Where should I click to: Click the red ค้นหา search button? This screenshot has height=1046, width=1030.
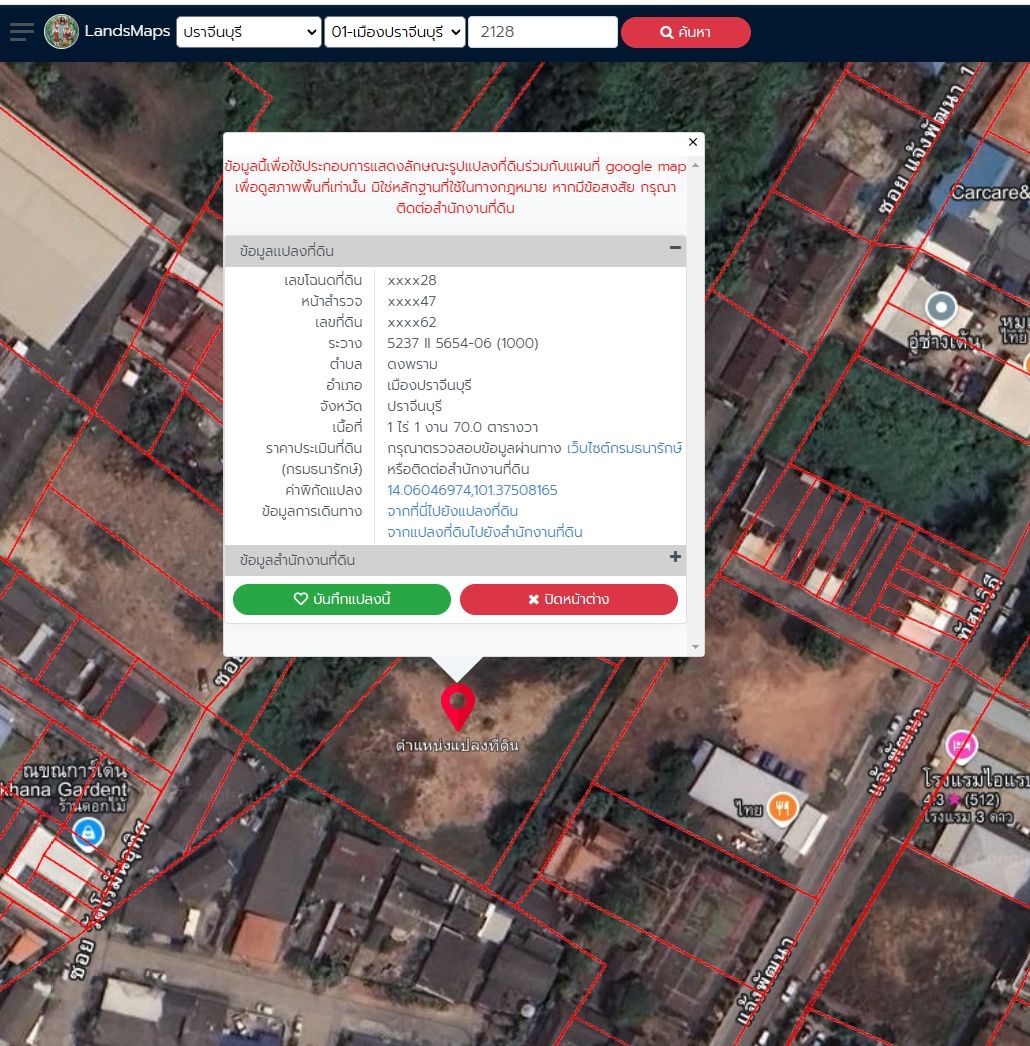coord(686,32)
